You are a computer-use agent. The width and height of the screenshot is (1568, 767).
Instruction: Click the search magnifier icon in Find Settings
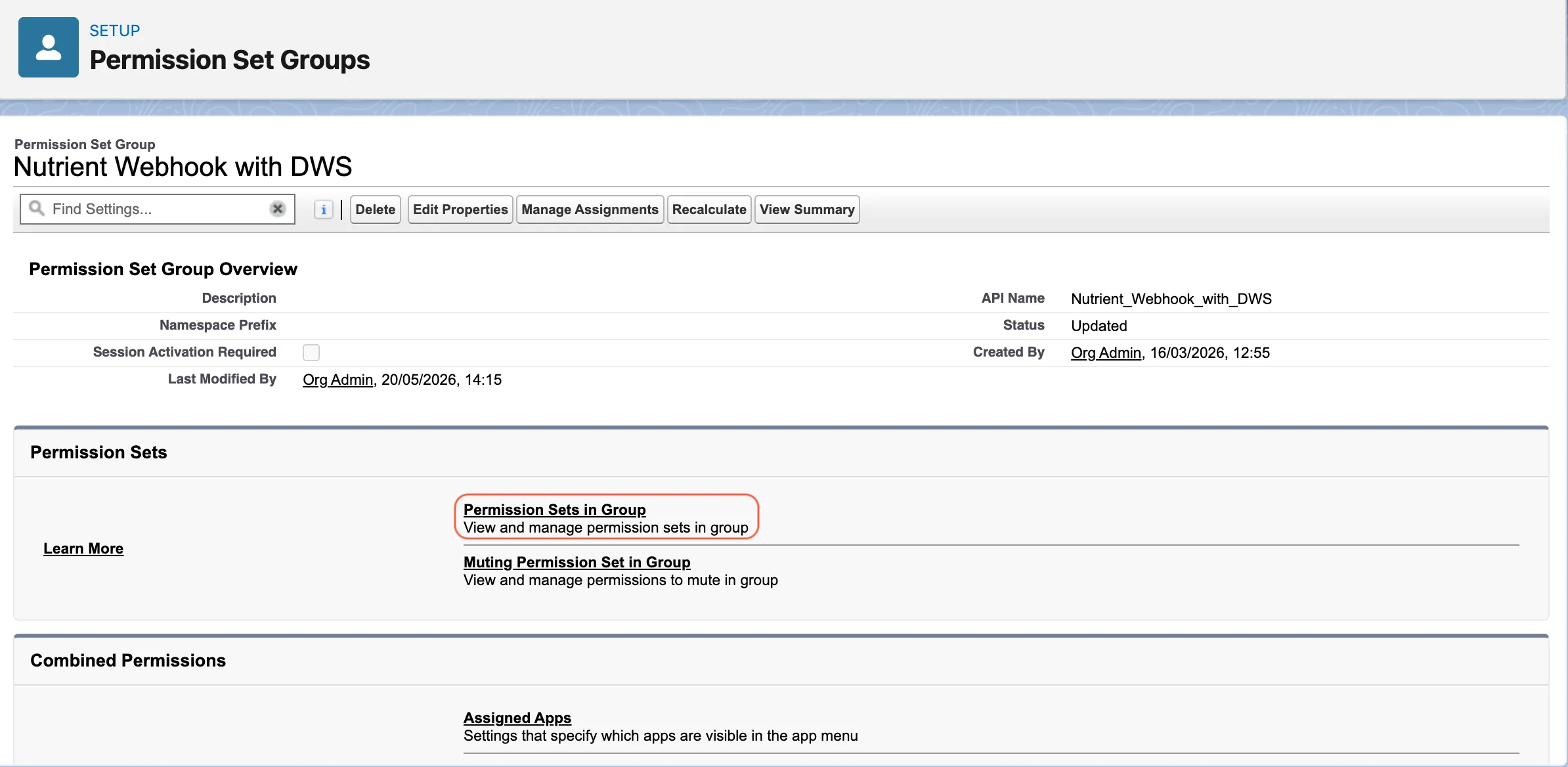[37, 209]
